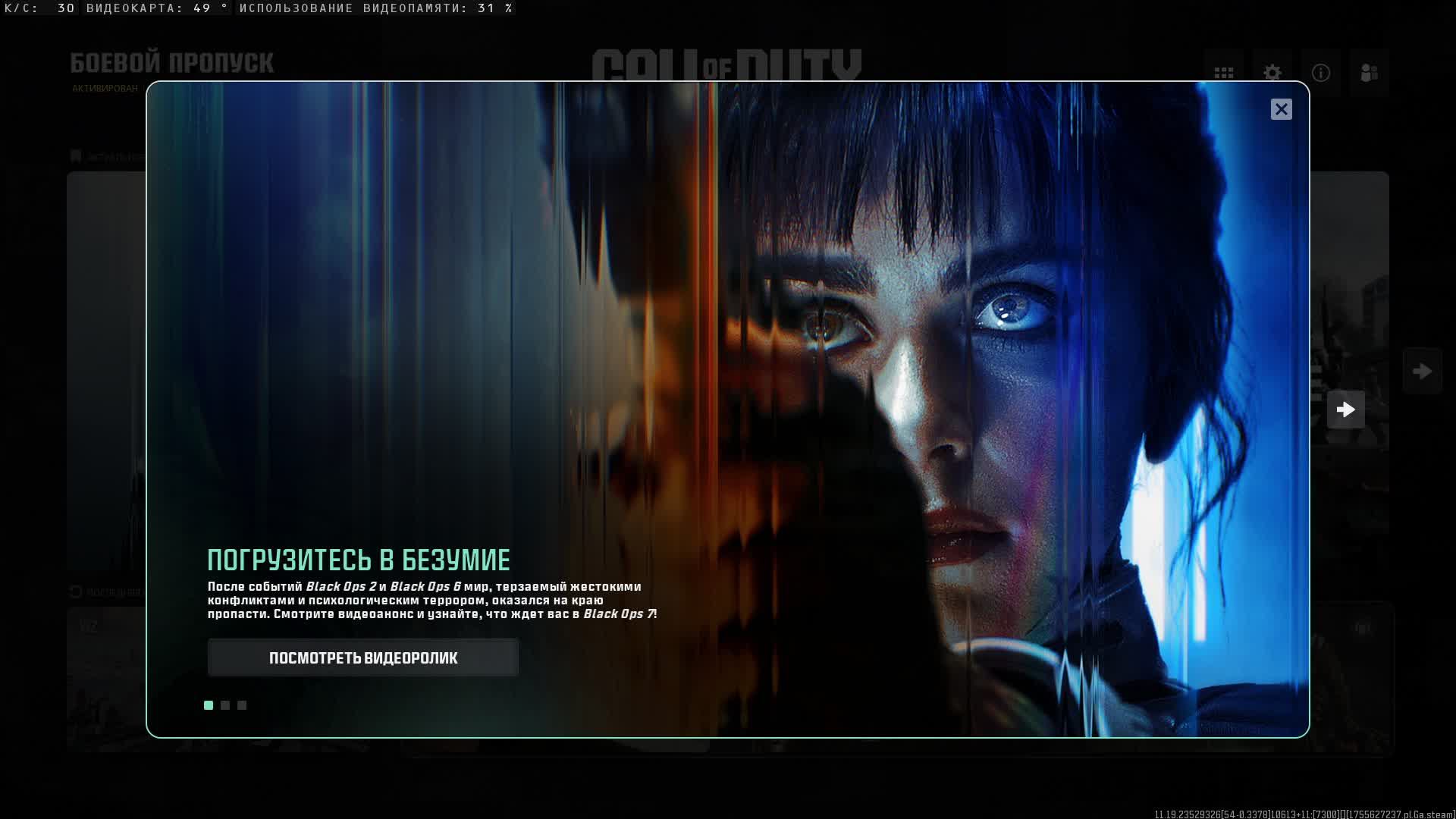Screen dimensions: 1456x819
Task: Open the social friends icon
Action: (x=1369, y=73)
